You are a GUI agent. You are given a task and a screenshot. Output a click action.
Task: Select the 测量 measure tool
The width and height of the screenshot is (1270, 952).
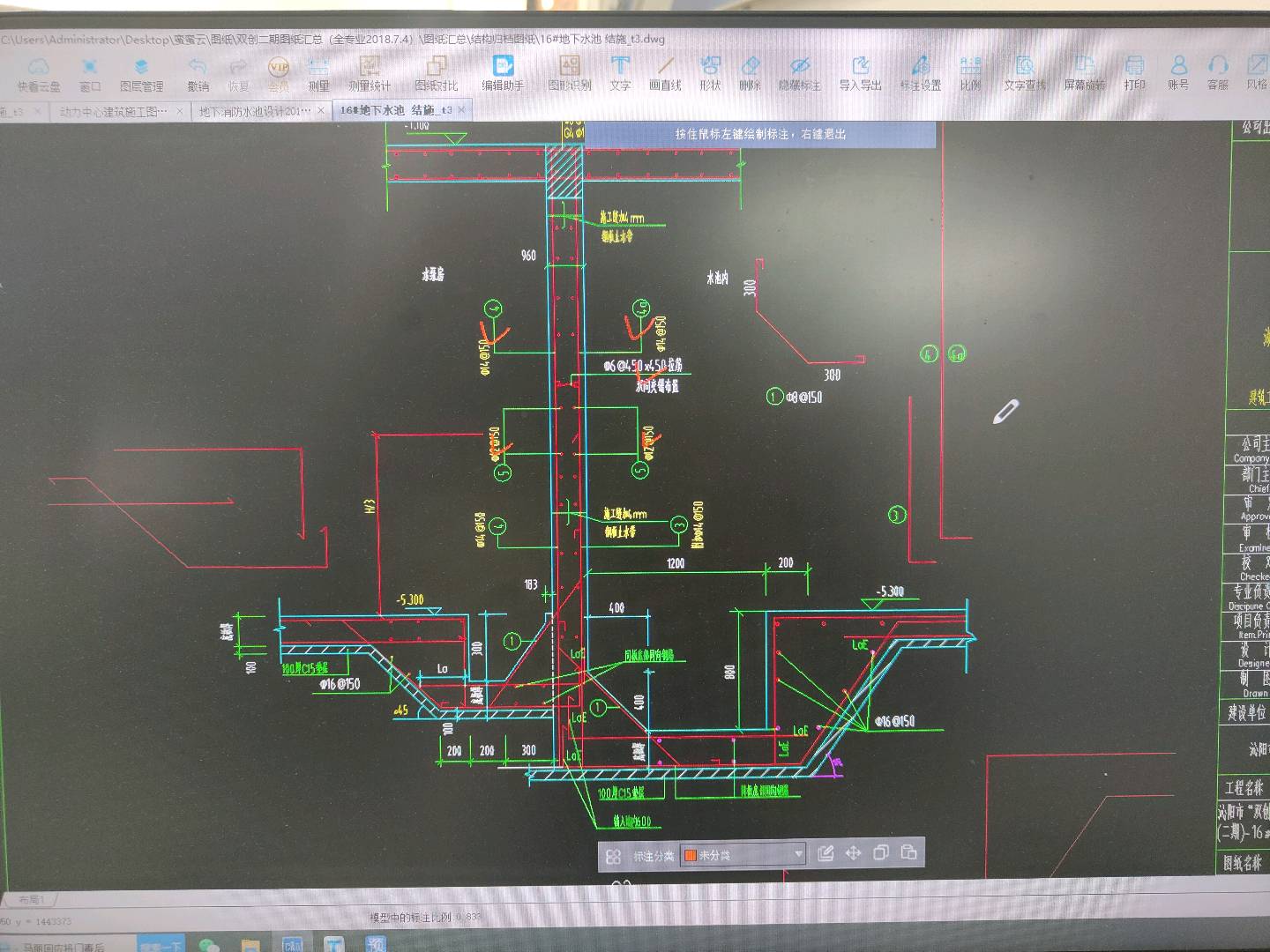coord(318,74)
